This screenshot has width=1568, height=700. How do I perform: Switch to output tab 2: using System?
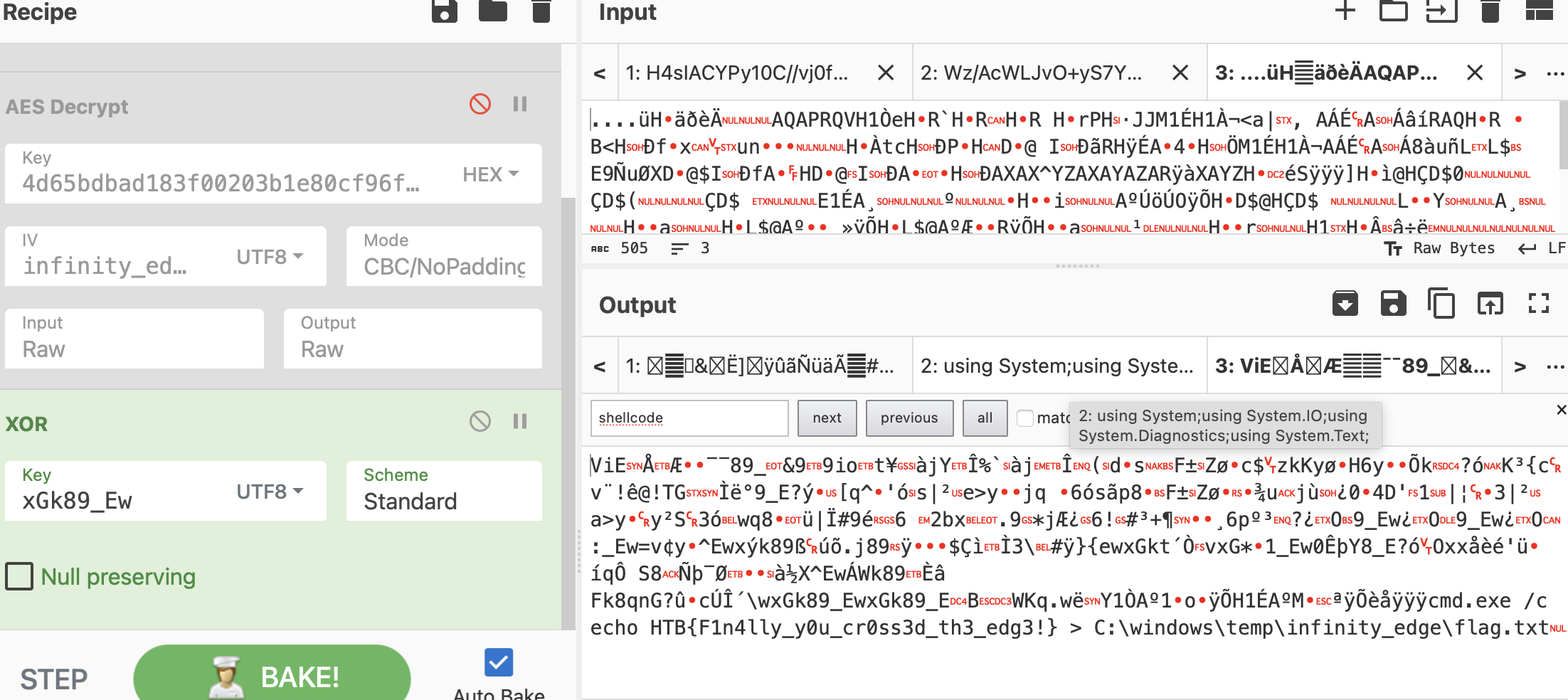pyautogui.click(x=1059, y=366)
